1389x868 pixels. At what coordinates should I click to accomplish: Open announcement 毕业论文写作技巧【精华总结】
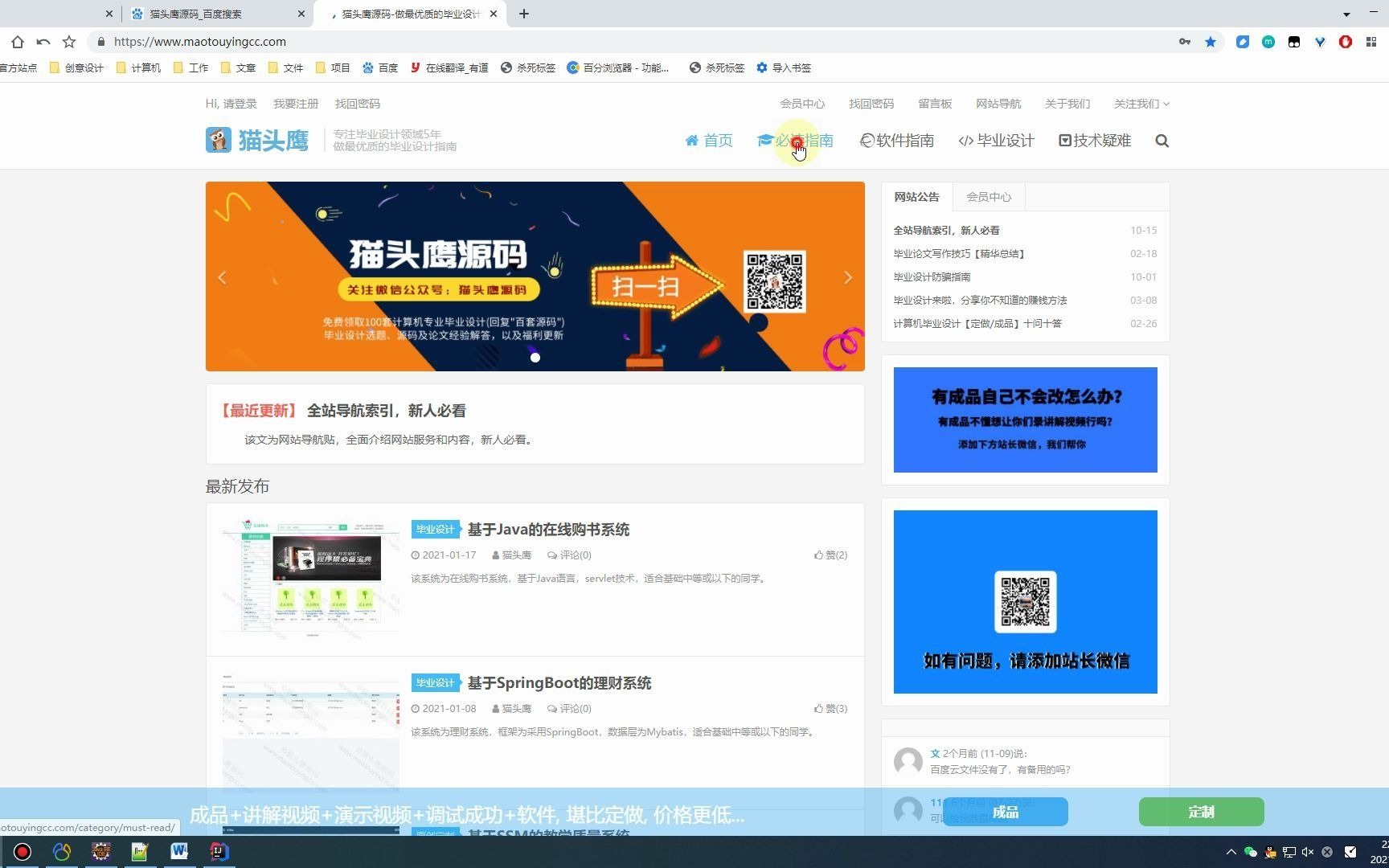pyautogui.click(x=959, y=254)
